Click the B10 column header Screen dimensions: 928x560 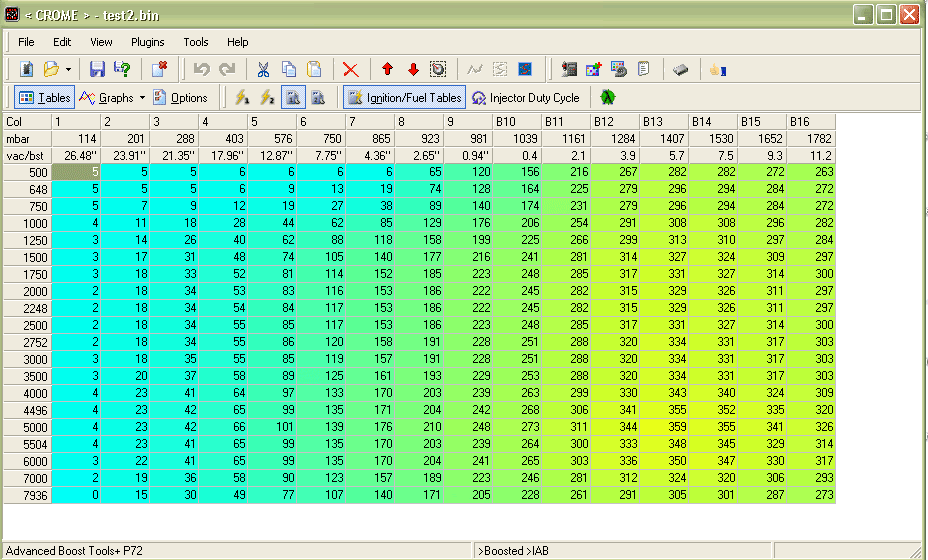tap(516, 121)
